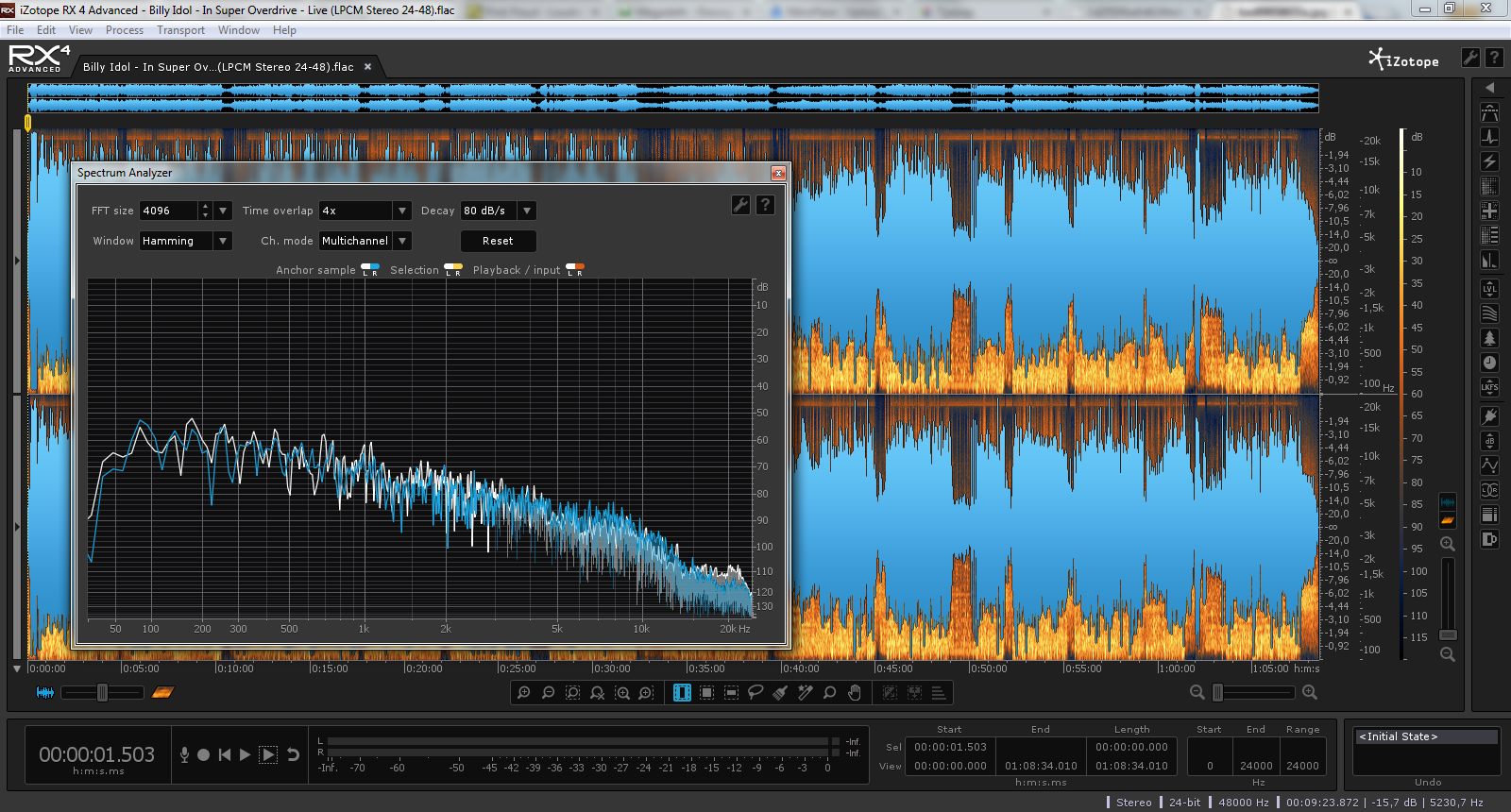The image size is (1511, 812).
Task: Select the lasso selection tool
Action: [755, 693]
